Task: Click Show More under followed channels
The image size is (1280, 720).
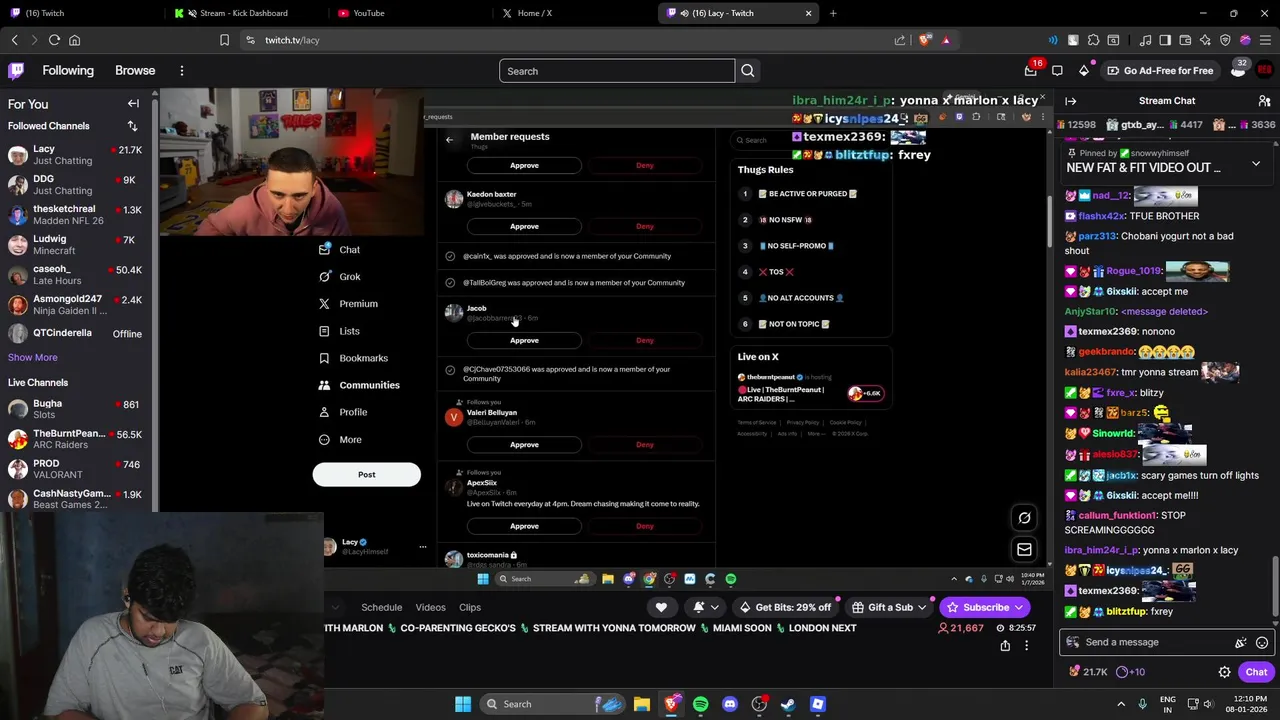Action: tap(33, 357)
